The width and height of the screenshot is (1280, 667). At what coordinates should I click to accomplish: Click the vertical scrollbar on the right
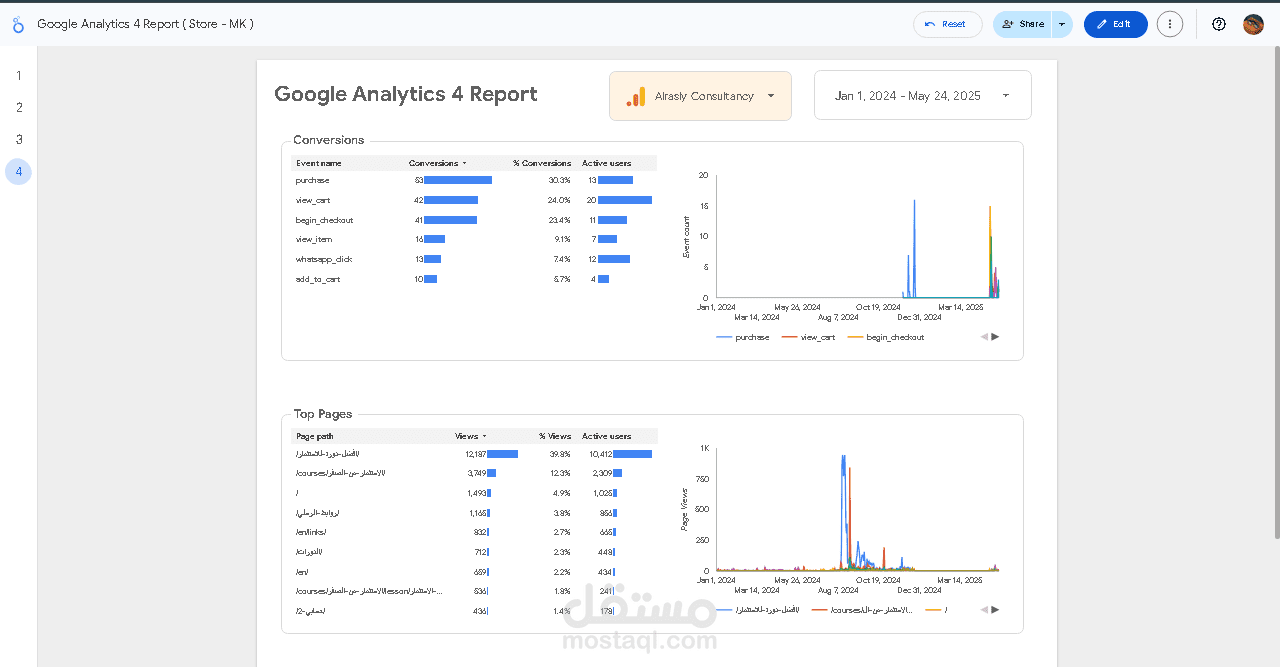(x=1275, y=300)
